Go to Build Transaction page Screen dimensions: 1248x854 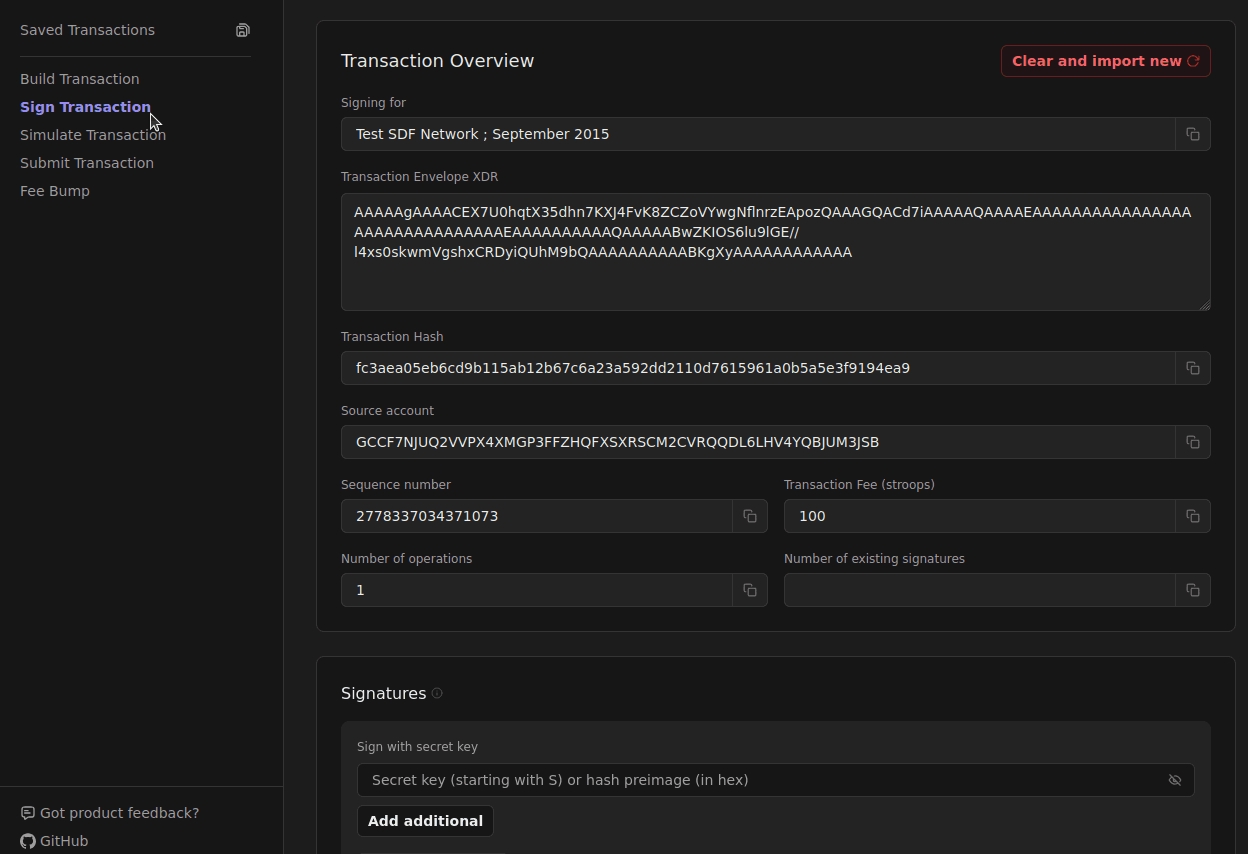point(80,79)
